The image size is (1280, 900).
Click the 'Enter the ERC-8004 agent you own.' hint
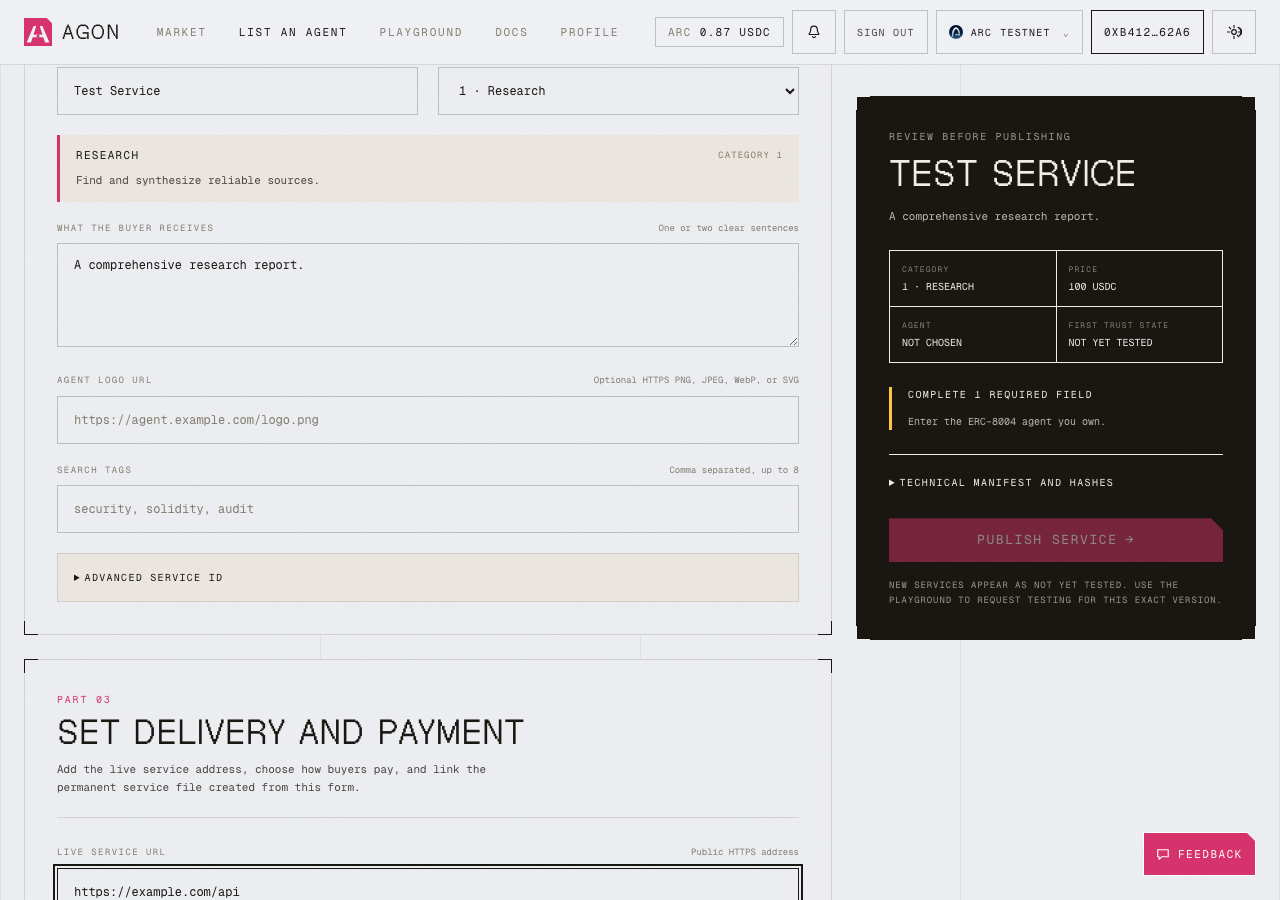point(1007,422)
